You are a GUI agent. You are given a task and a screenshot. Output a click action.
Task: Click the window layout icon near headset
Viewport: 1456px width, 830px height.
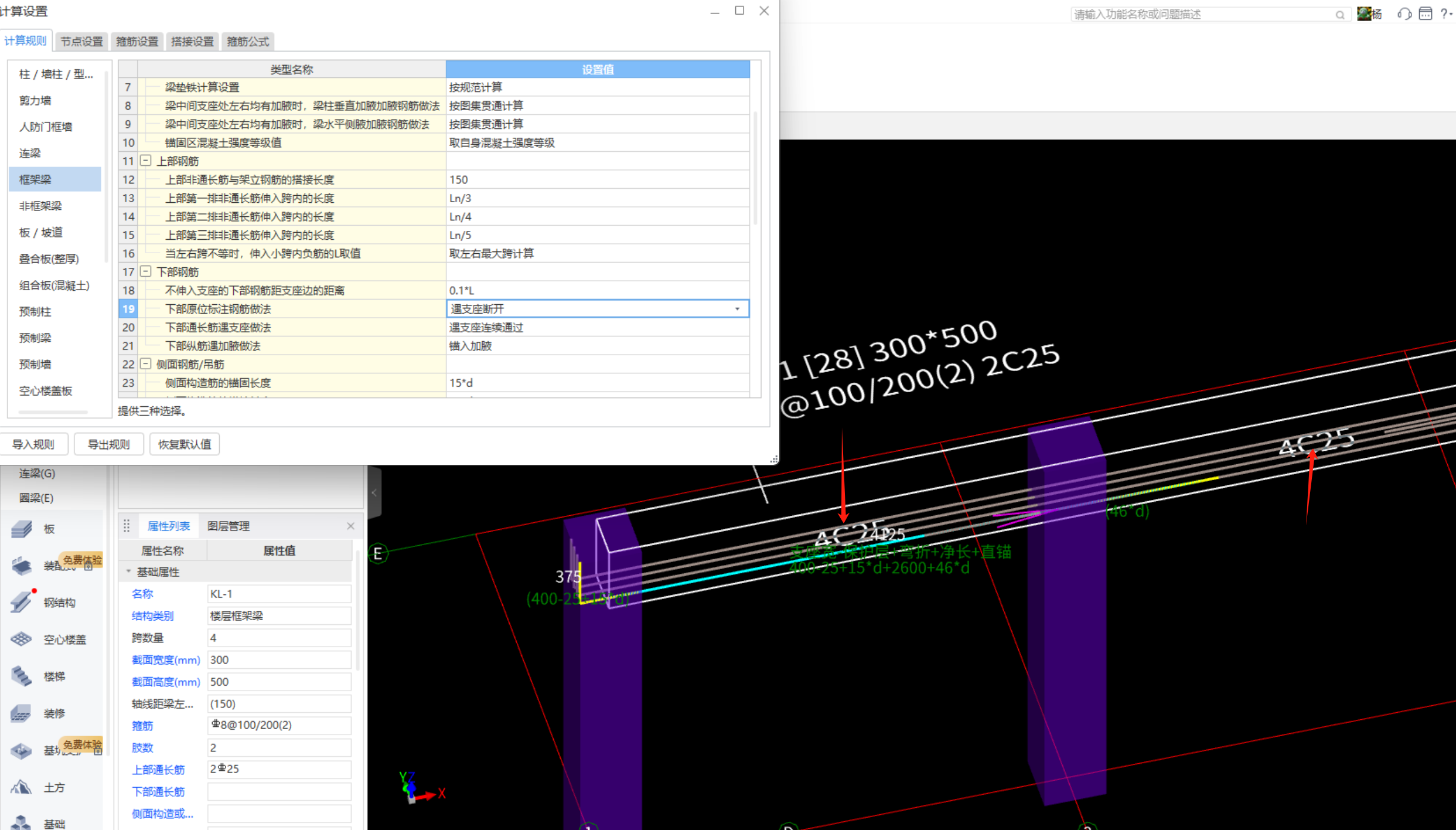[x=1426, y=14]
